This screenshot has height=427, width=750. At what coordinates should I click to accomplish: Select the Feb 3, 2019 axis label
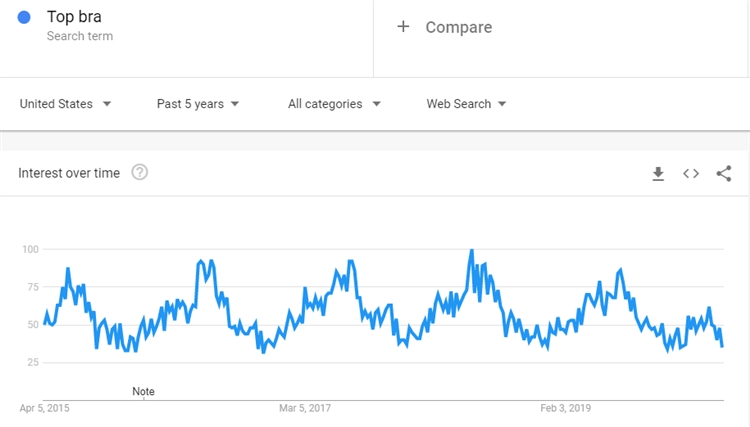click(x=566, y=408)
